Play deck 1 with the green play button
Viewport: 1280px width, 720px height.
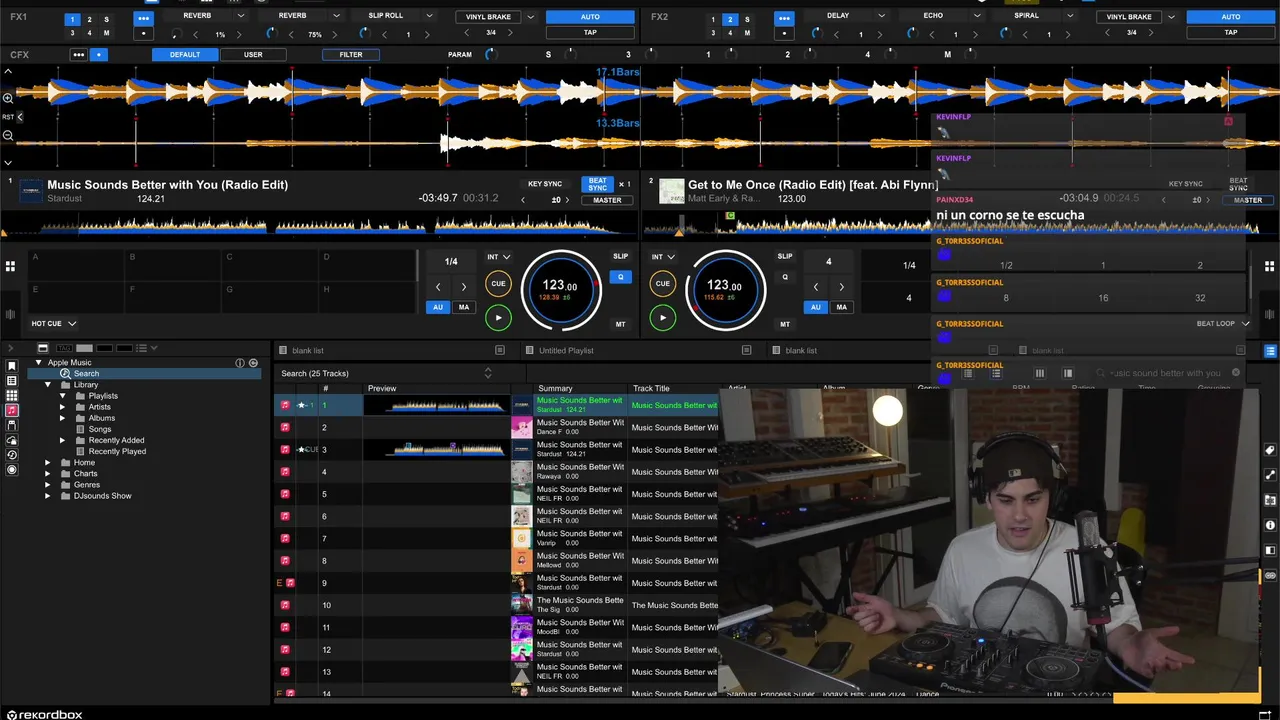tap(498, 318)
